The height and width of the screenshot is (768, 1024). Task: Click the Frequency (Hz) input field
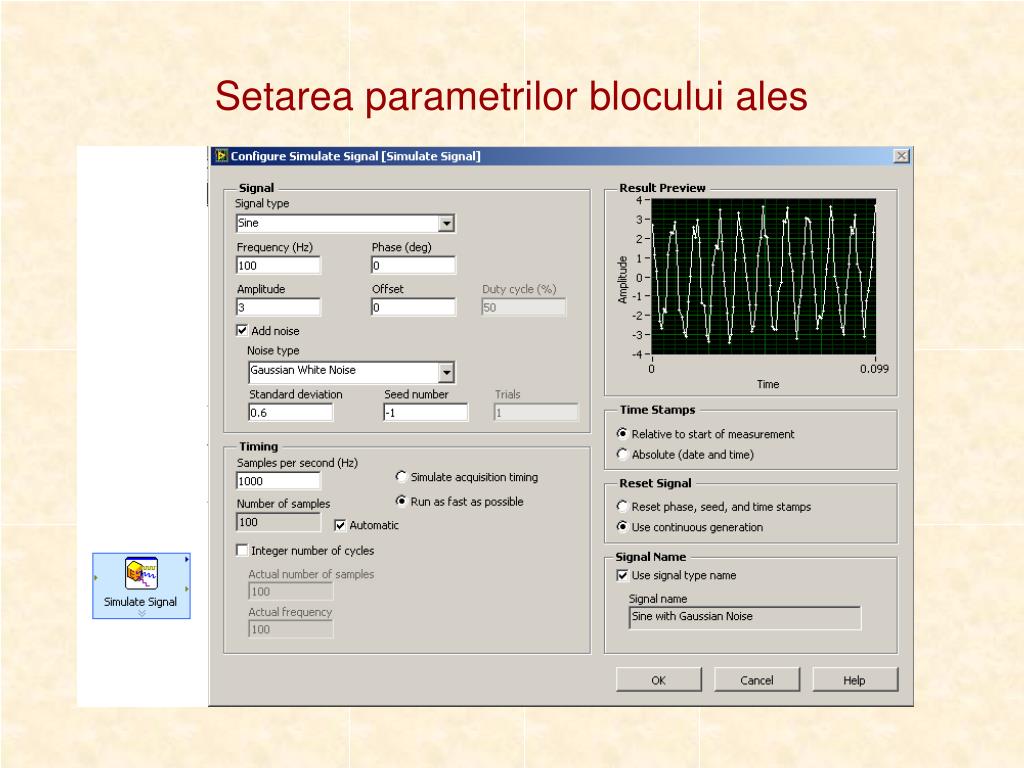click(x=278, y=265)
